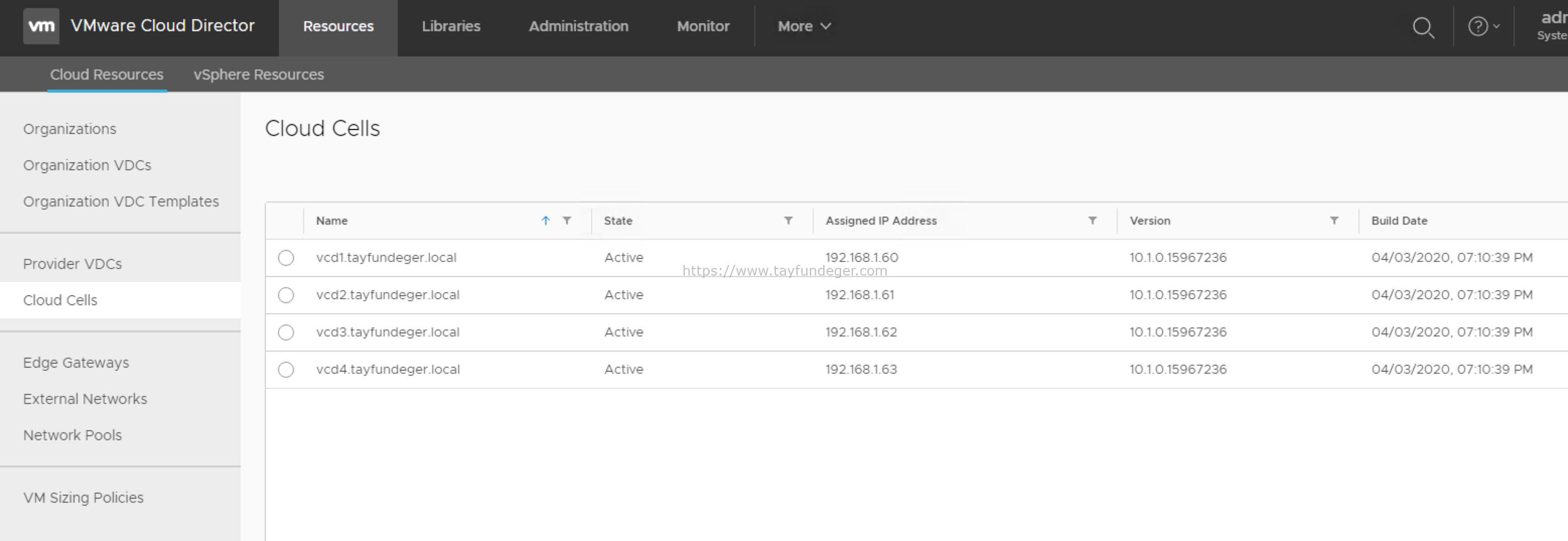Click IP address 192.168.1.60
Screen dimensions: 1568x541
click(862, 258)
